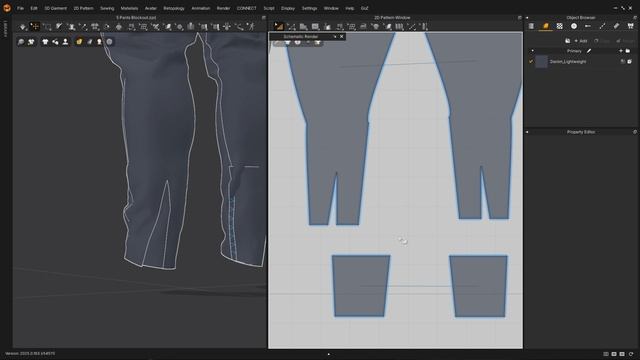Viewport: 640px width, 360px height.
Task: Click the Denim_Lightweight fabric color swatch
Action: 541,62
